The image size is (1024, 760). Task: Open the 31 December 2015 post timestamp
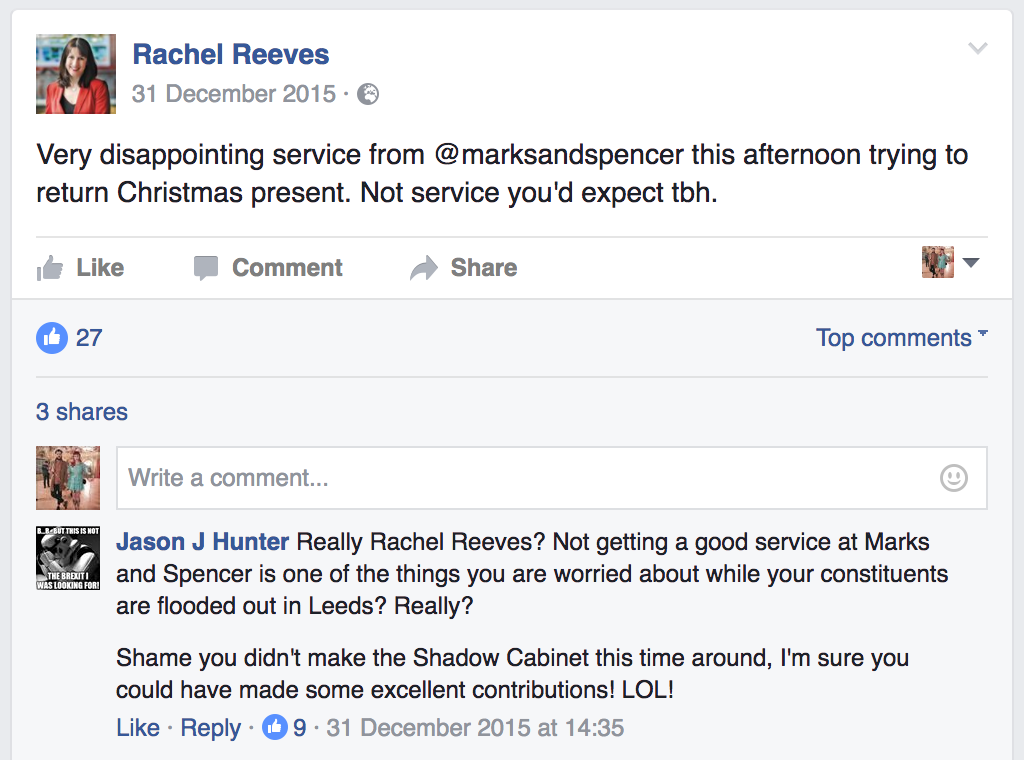pyautogui.click(x=234, y=94)
